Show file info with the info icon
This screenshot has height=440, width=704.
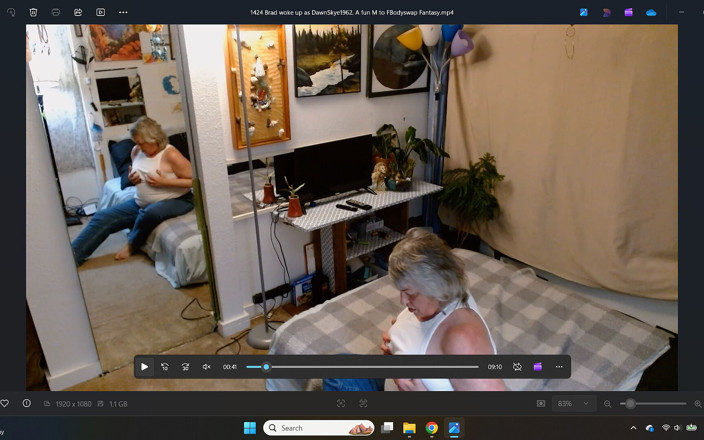pos(27,403)
